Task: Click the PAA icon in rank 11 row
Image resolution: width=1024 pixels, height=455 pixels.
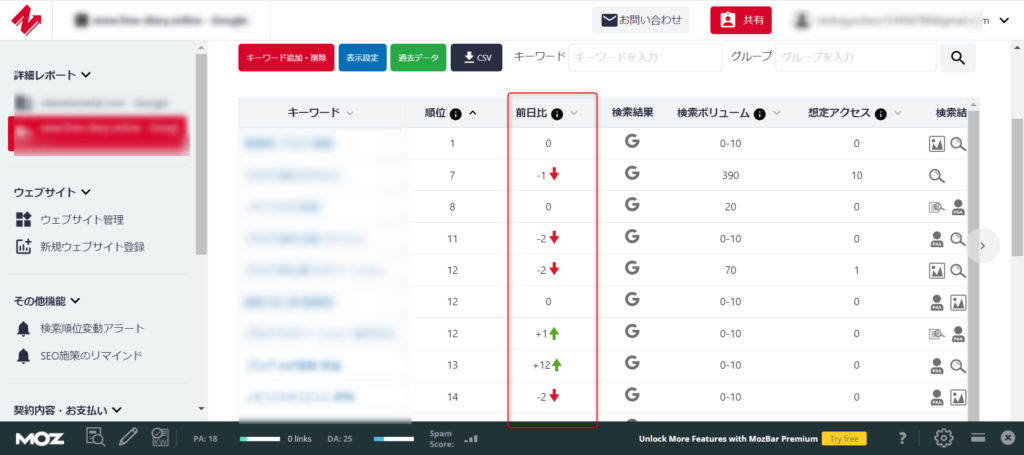Action: [937, 239]
